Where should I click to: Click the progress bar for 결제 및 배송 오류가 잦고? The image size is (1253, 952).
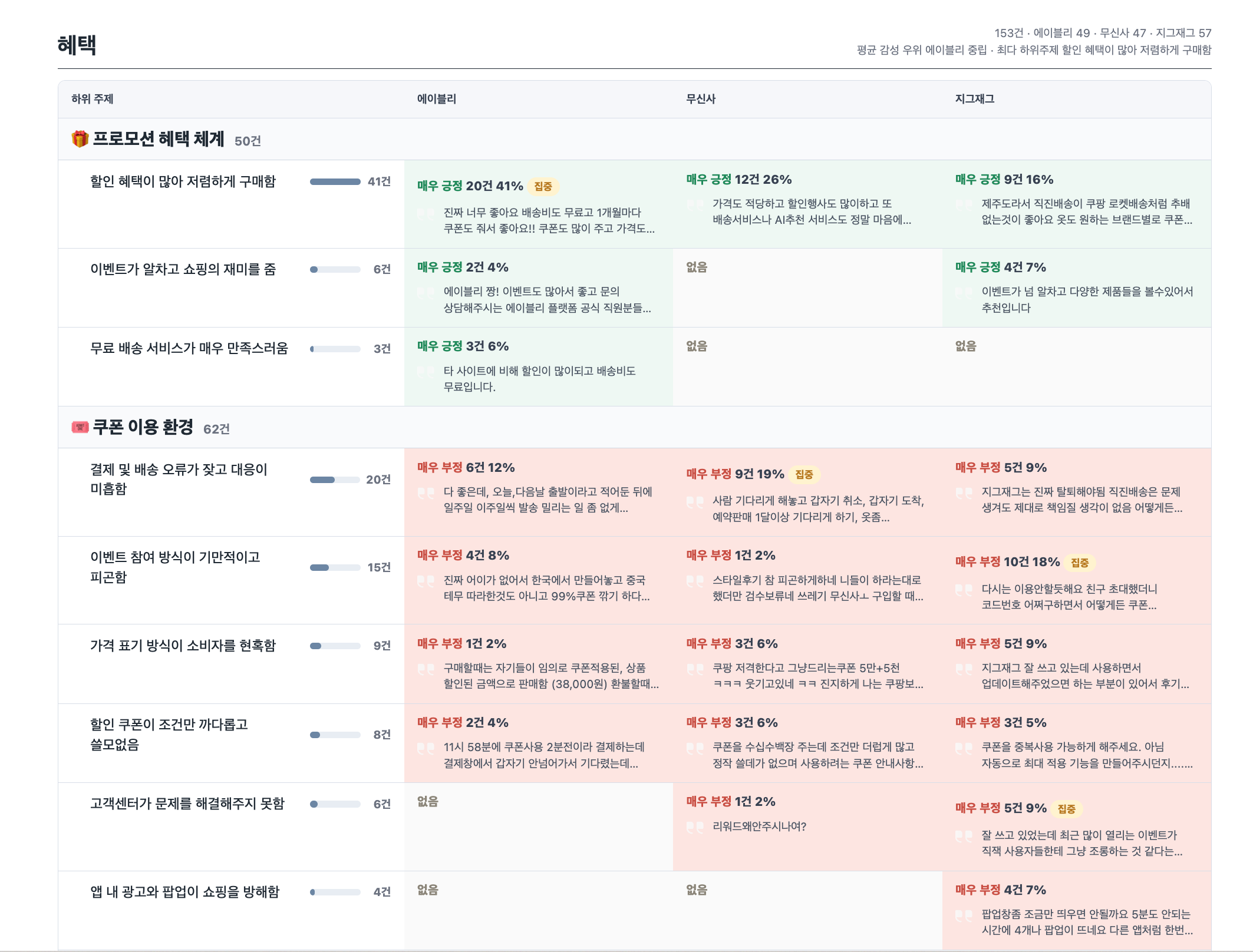point(335,480)
